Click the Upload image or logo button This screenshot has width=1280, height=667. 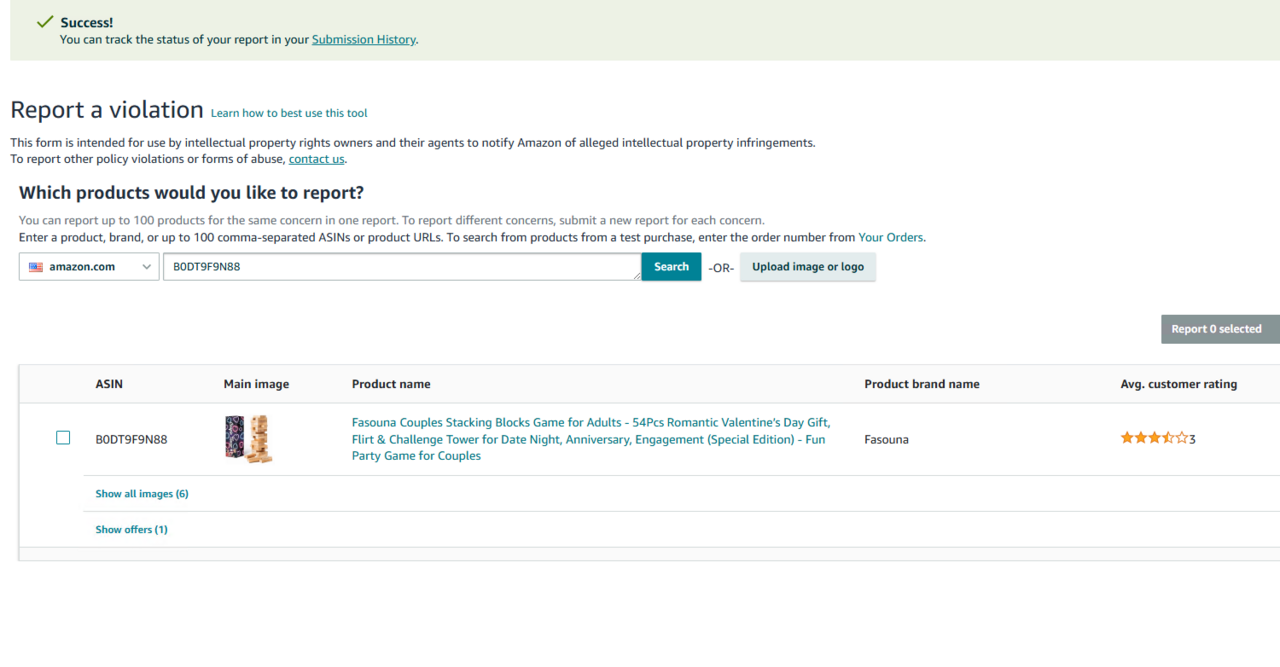[x=807, y=267]
